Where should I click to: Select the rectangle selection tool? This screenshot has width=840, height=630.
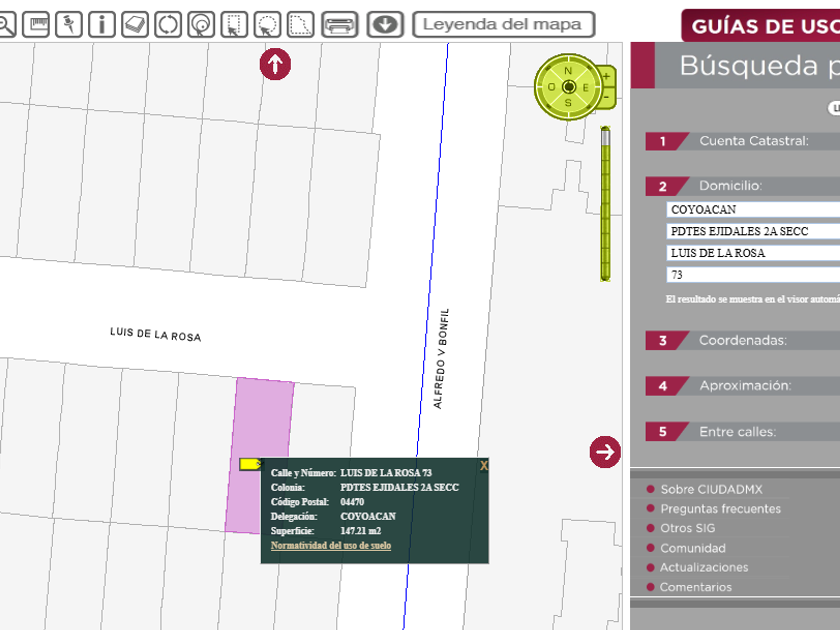point(234,24)
